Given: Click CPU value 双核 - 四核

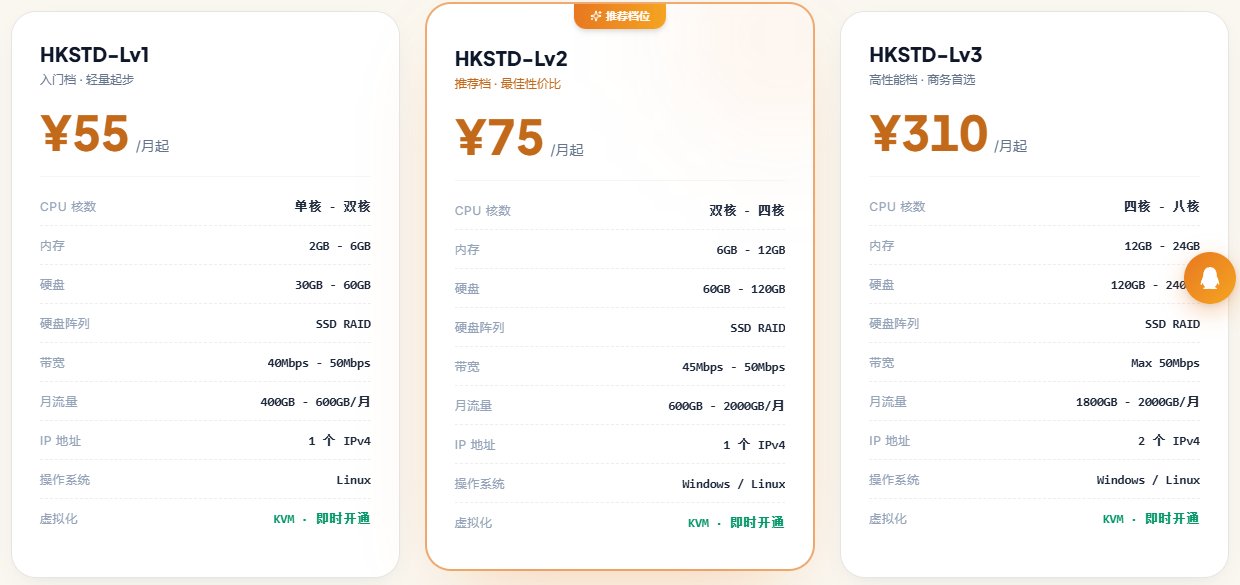Looking at the screenshot, I should pyautogui.click(x=747, y=211).
